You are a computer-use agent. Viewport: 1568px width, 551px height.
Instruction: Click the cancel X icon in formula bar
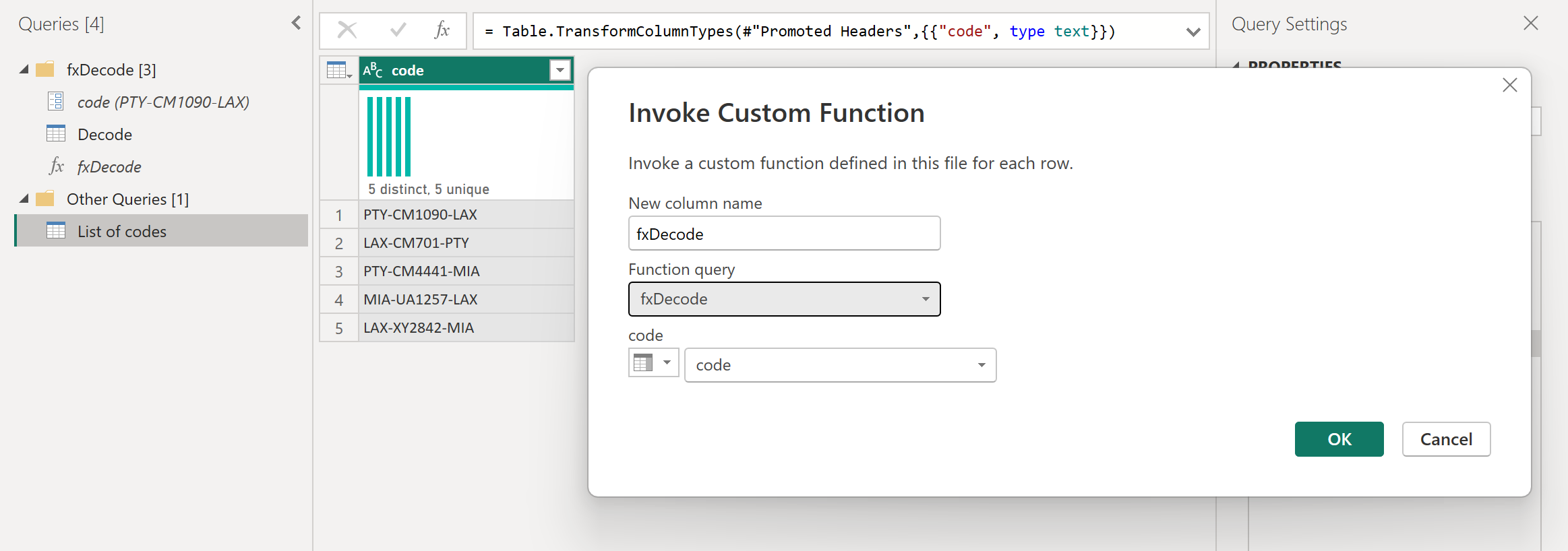pos(347,30)
